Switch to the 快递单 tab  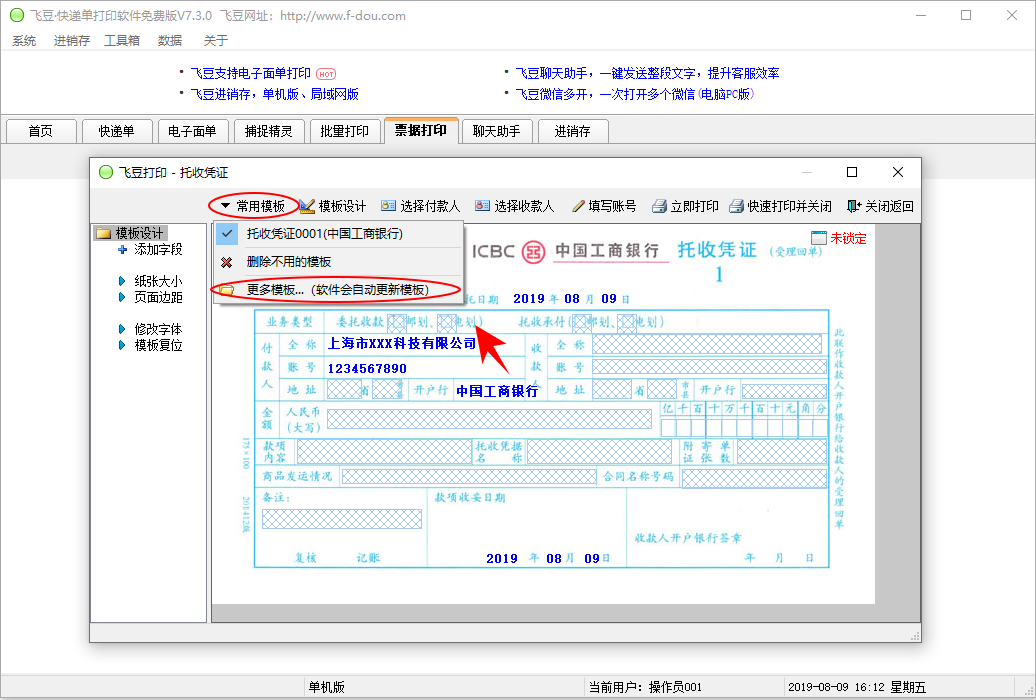pyautogui.click(x=117, y=131)
